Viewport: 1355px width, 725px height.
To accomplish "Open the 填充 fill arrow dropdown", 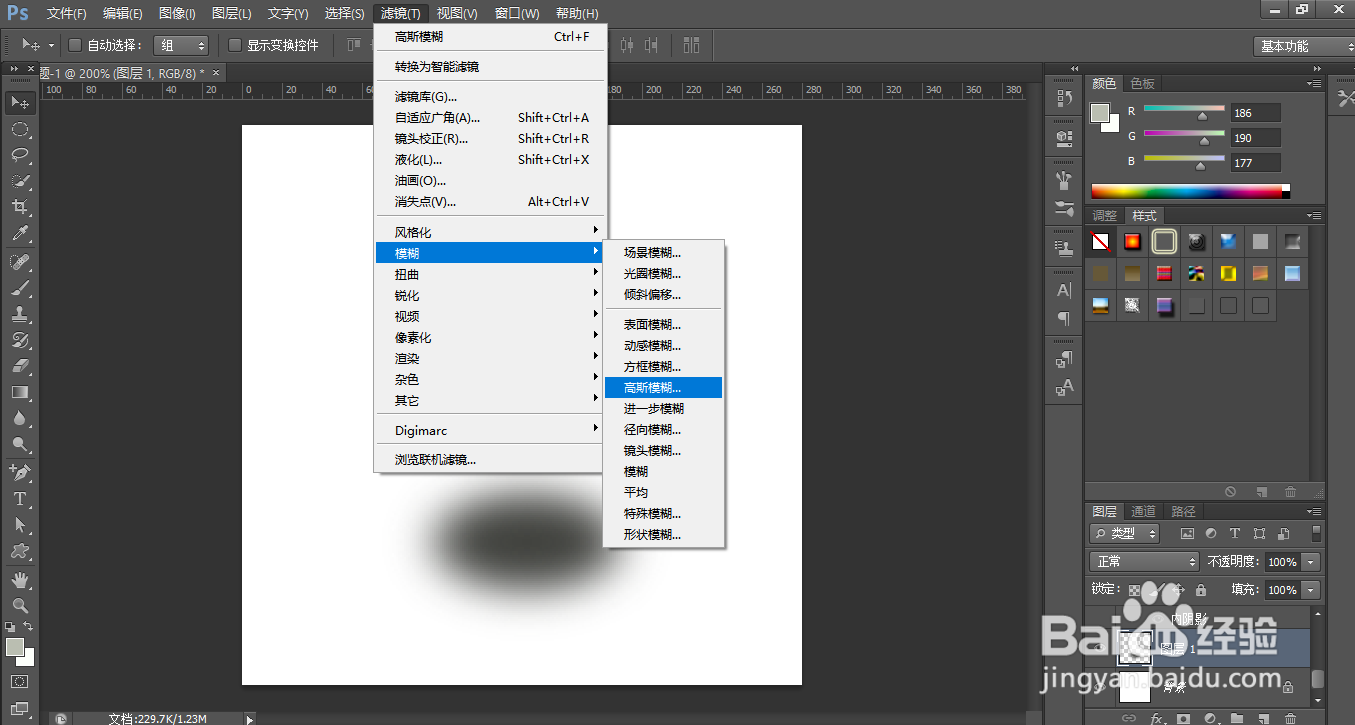I will coord(1312,590).
